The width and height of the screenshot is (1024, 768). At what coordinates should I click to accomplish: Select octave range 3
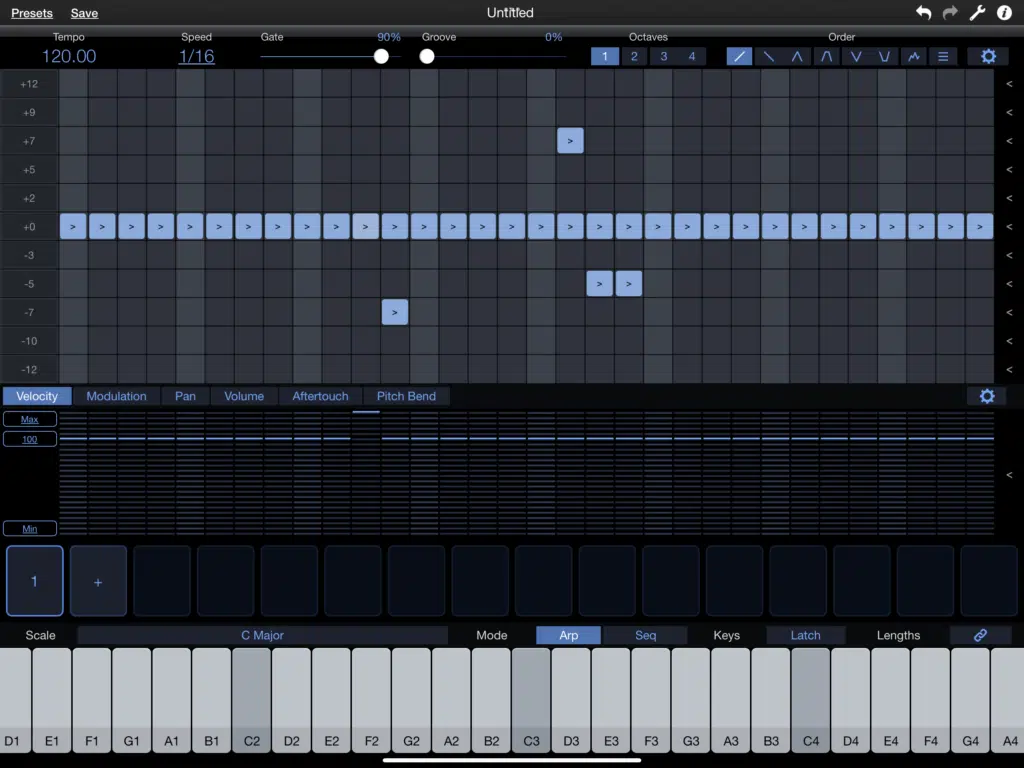(x=664, y=56)
